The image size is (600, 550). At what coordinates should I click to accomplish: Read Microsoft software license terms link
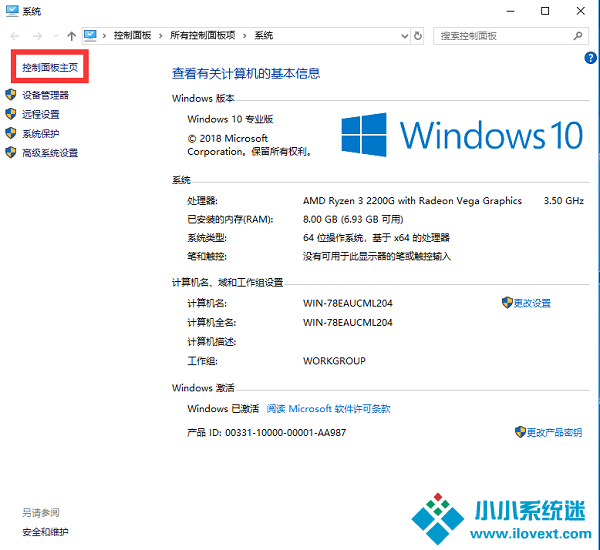328,409
